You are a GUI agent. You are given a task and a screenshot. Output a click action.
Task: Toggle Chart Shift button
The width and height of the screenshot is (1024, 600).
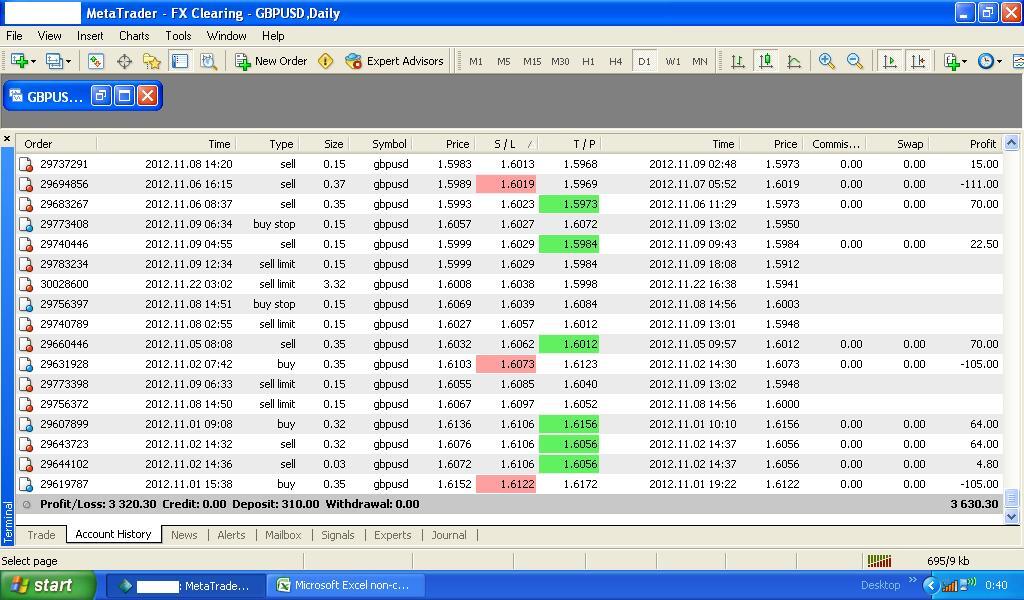click(x=918, y=61)
